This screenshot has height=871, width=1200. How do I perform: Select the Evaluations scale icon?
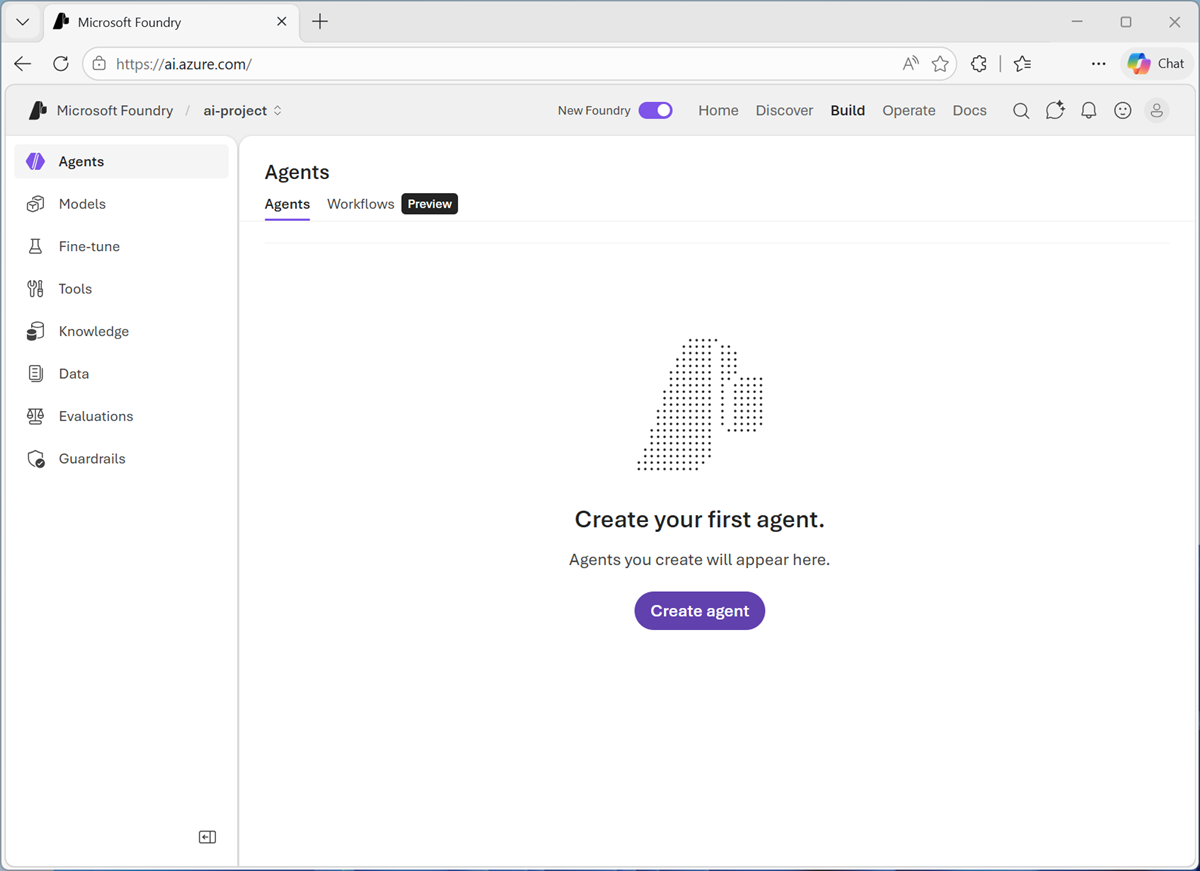click(x=35, y=416)
